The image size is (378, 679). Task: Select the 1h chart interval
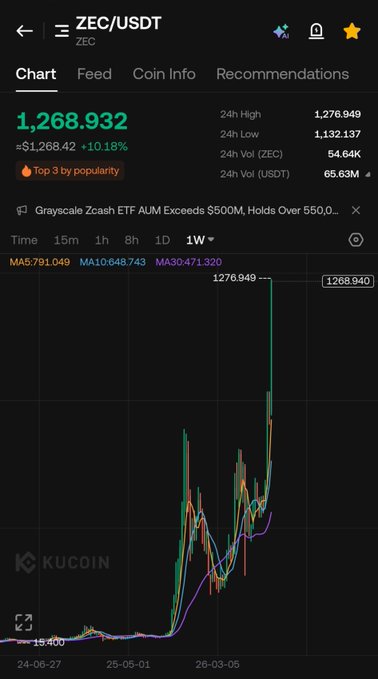(x=102, y=240)
